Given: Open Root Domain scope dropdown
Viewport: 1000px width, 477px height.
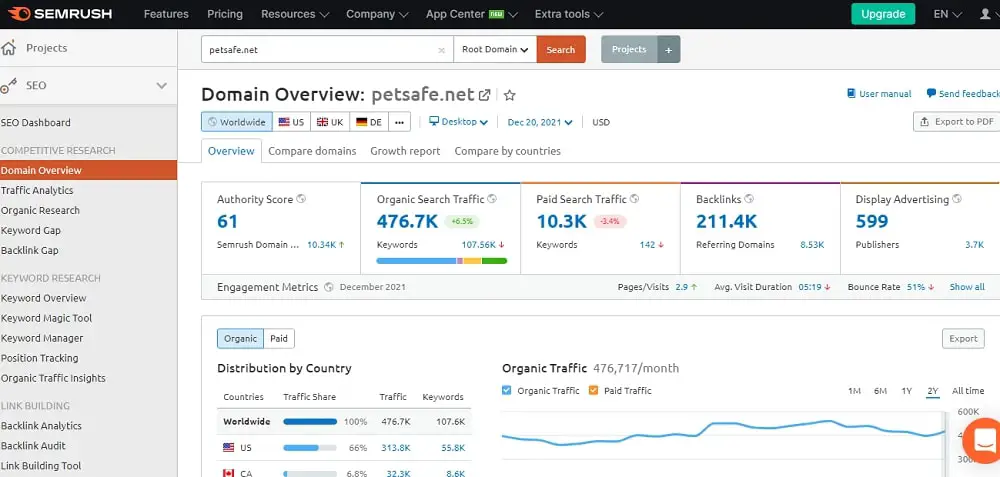Looking at the screenshot, I should click(x=496, y=49).
